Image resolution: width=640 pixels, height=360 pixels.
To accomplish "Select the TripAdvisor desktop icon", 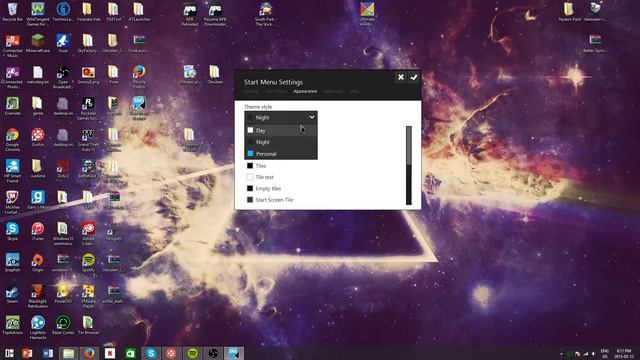I will click(x=12, y=325).
